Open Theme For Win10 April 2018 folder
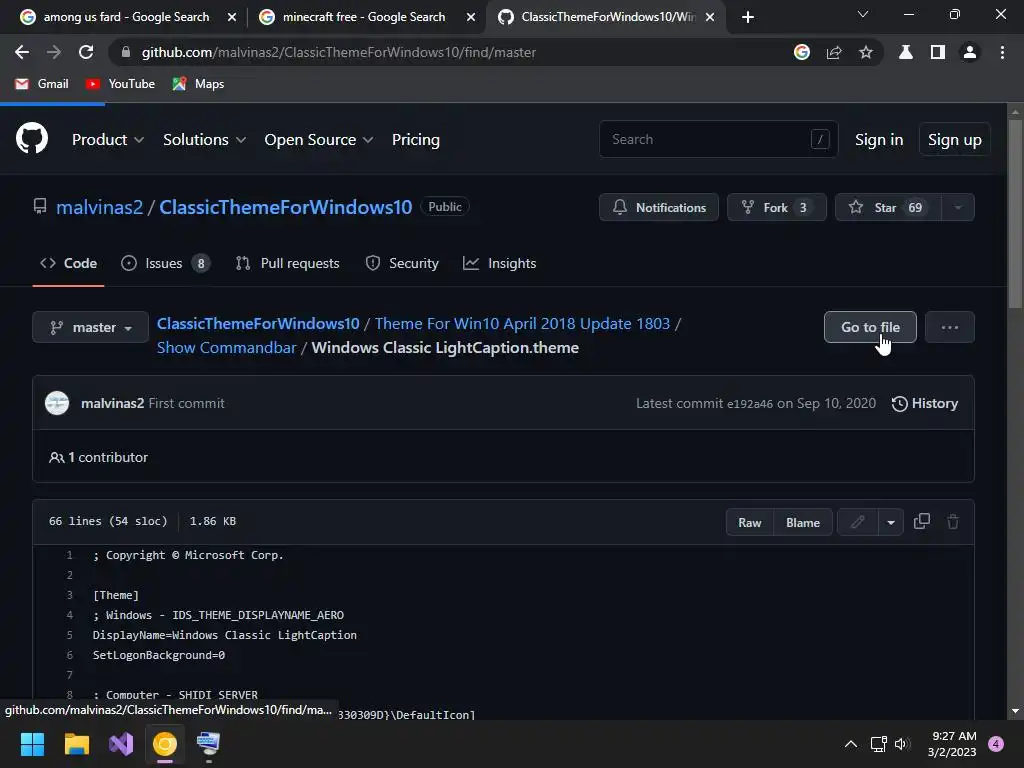 (x=522, y=323)
